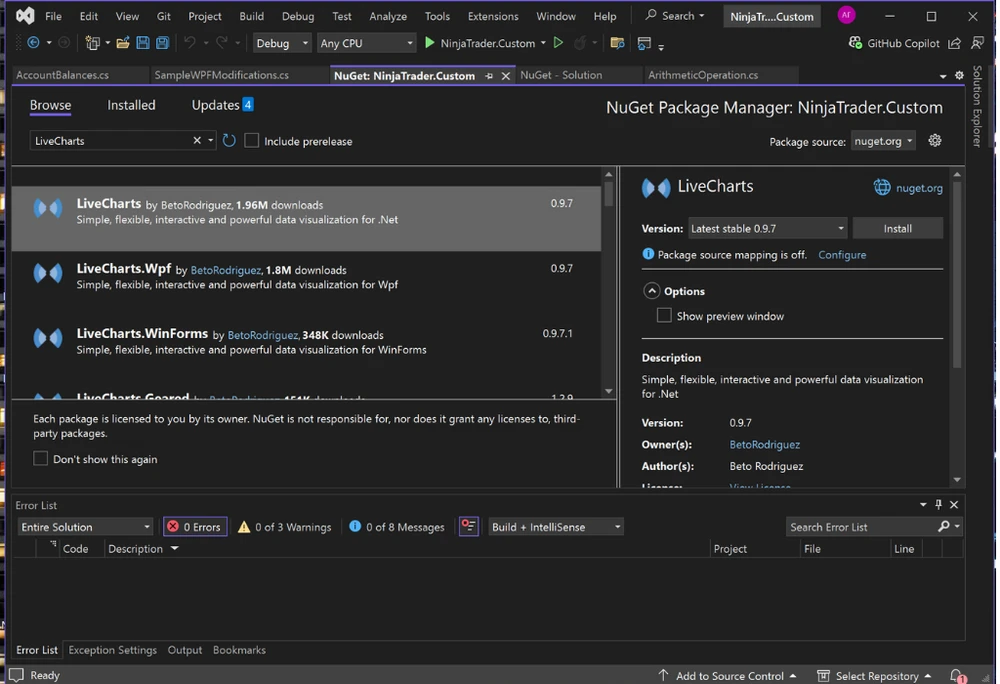Toggle the 0 of 3 Warnings filter
The width and height of the screenshot is (1000, 684).
click(284, 527)
